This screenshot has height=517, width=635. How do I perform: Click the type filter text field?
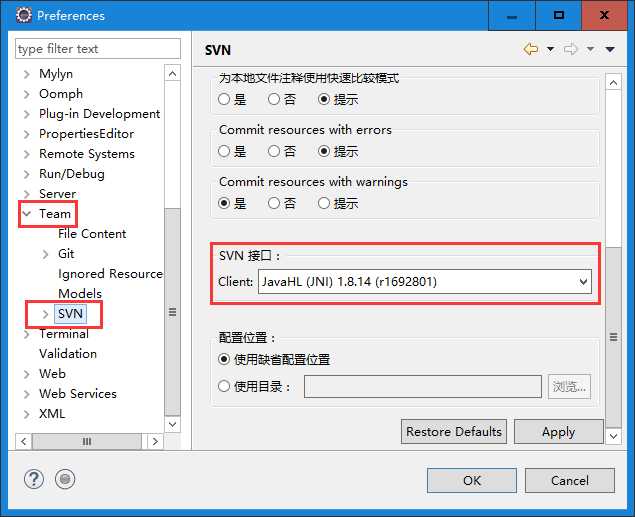98,49
